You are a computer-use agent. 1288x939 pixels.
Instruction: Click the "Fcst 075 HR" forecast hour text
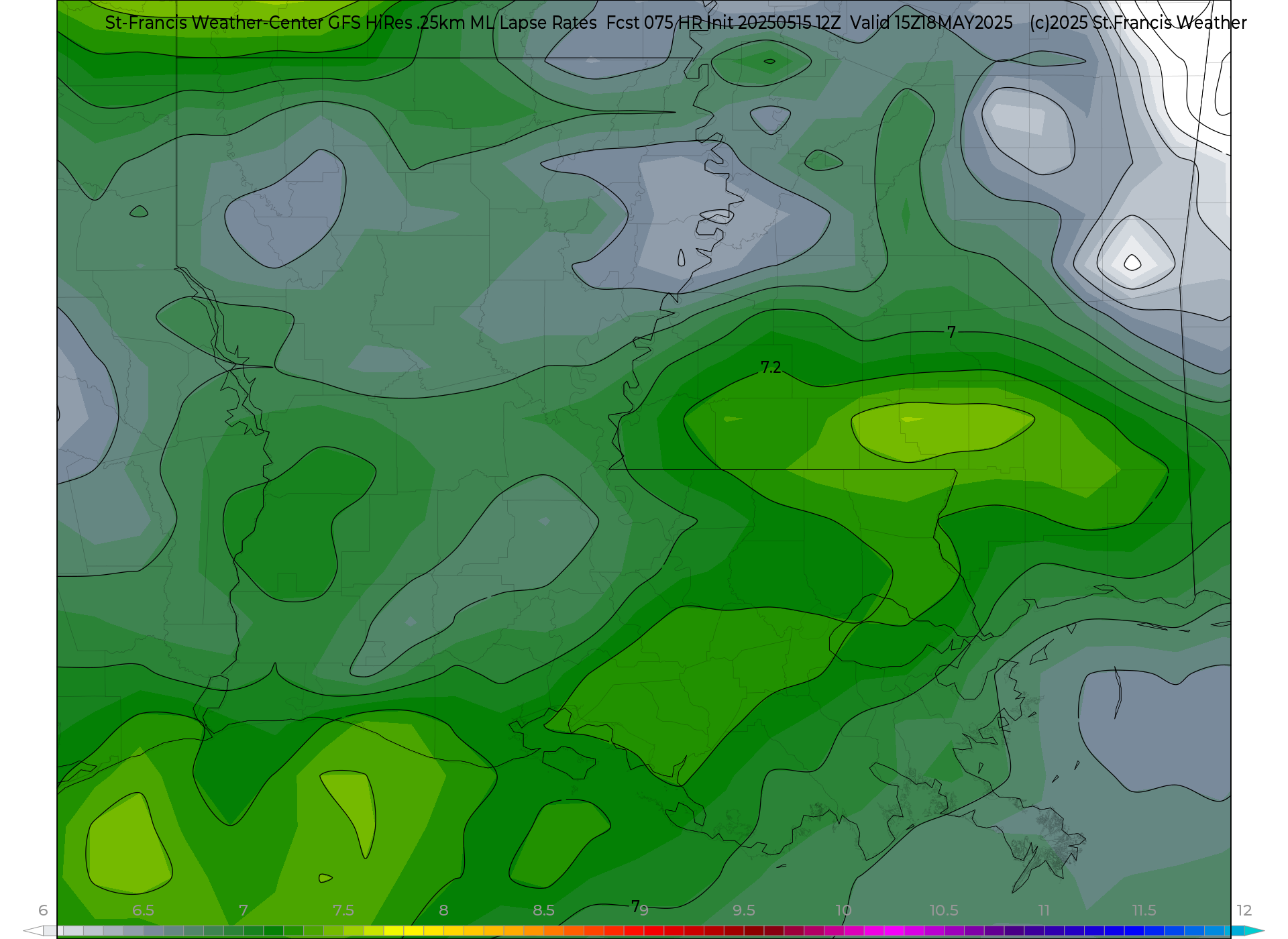(654, 23)
